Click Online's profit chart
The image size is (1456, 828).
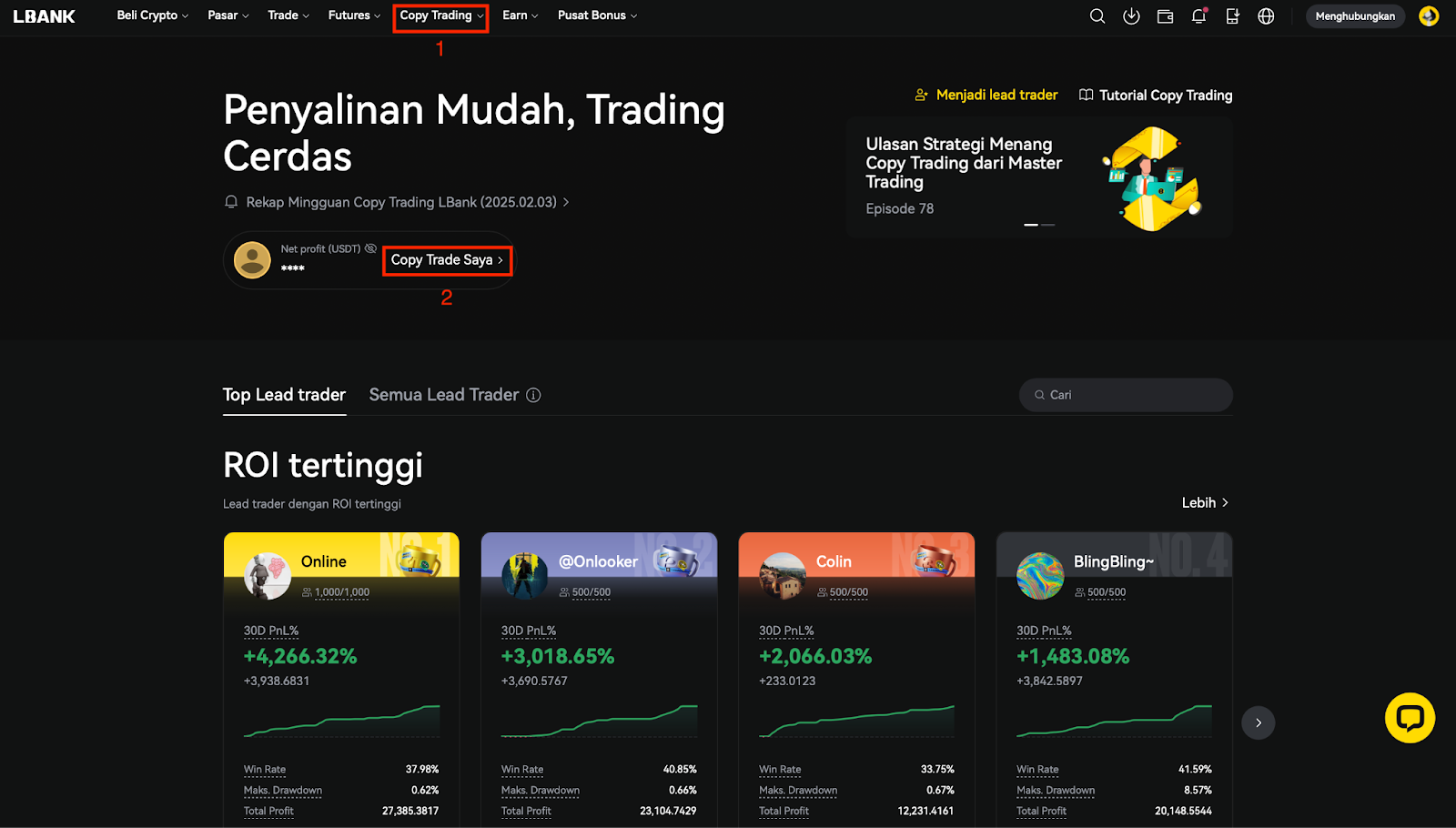pyautogui.click(x=341, y=721)
